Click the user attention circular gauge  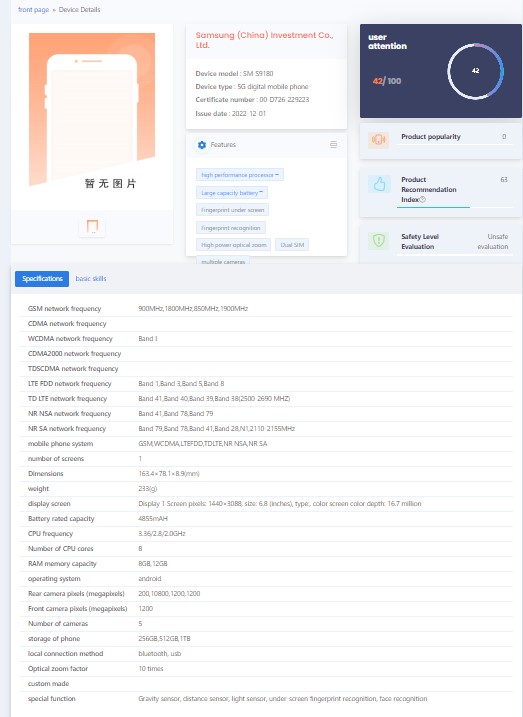coord(475,71)
